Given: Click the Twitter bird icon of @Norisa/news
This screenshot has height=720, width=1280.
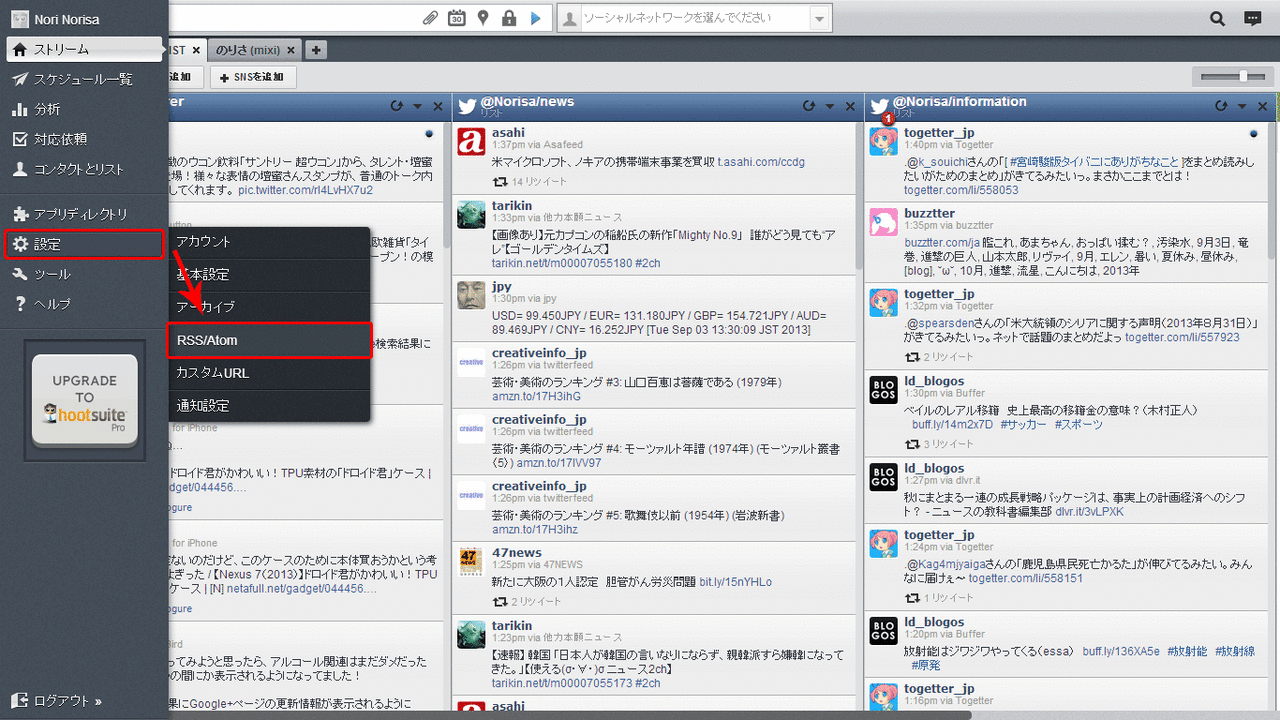Looking at the screenshot, I should (466, 106).
